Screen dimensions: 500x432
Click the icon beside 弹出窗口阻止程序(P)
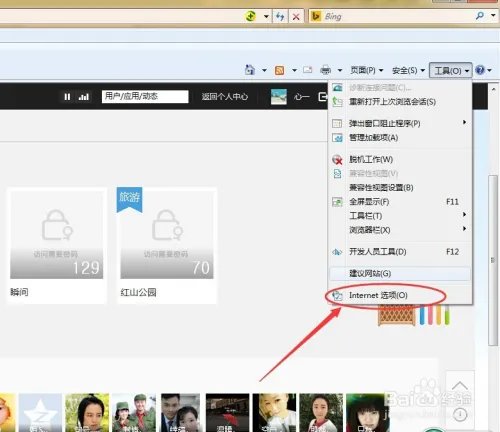tap(337, 123)
